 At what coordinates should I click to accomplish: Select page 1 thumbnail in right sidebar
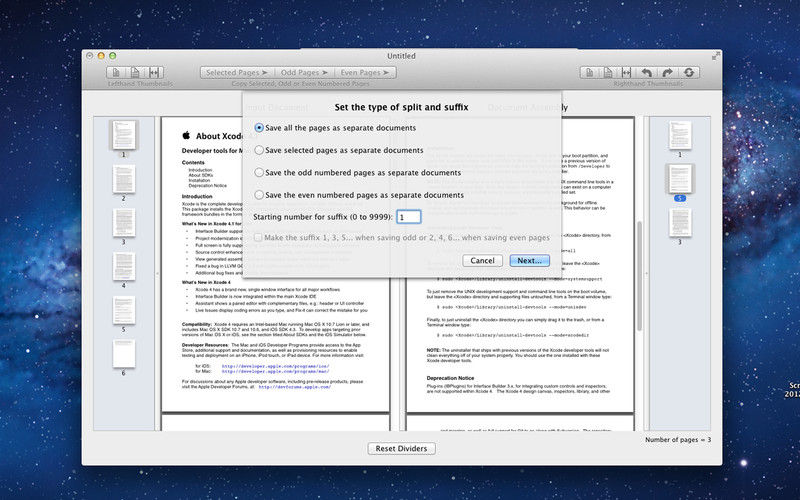tap(680, 135)
